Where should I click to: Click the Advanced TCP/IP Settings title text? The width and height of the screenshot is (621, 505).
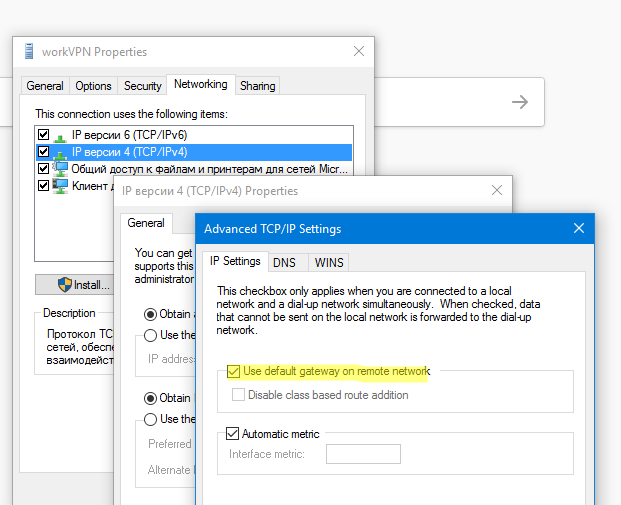pyautogui.click(x=272, y=229)
